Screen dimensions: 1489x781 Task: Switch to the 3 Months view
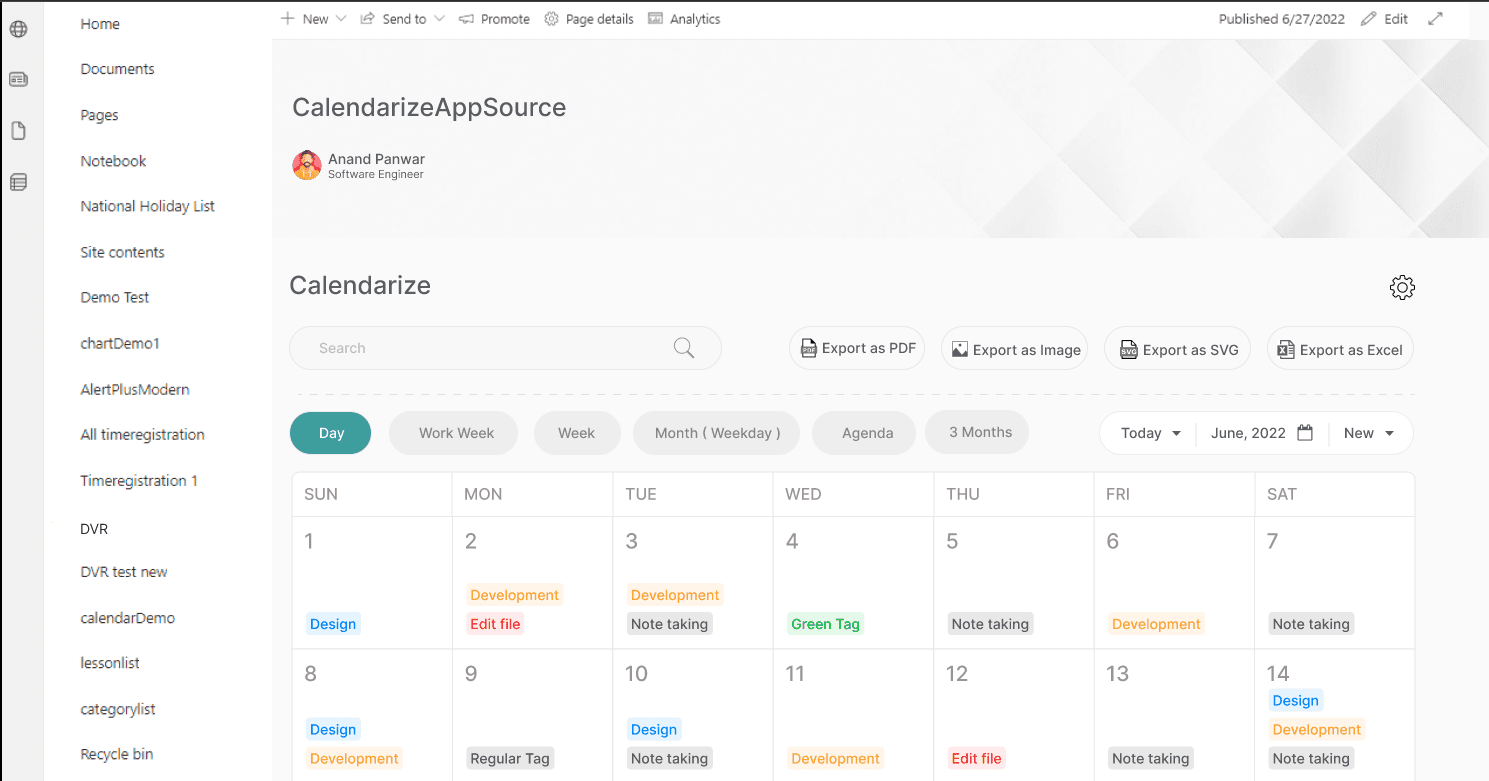click(980, 432)
